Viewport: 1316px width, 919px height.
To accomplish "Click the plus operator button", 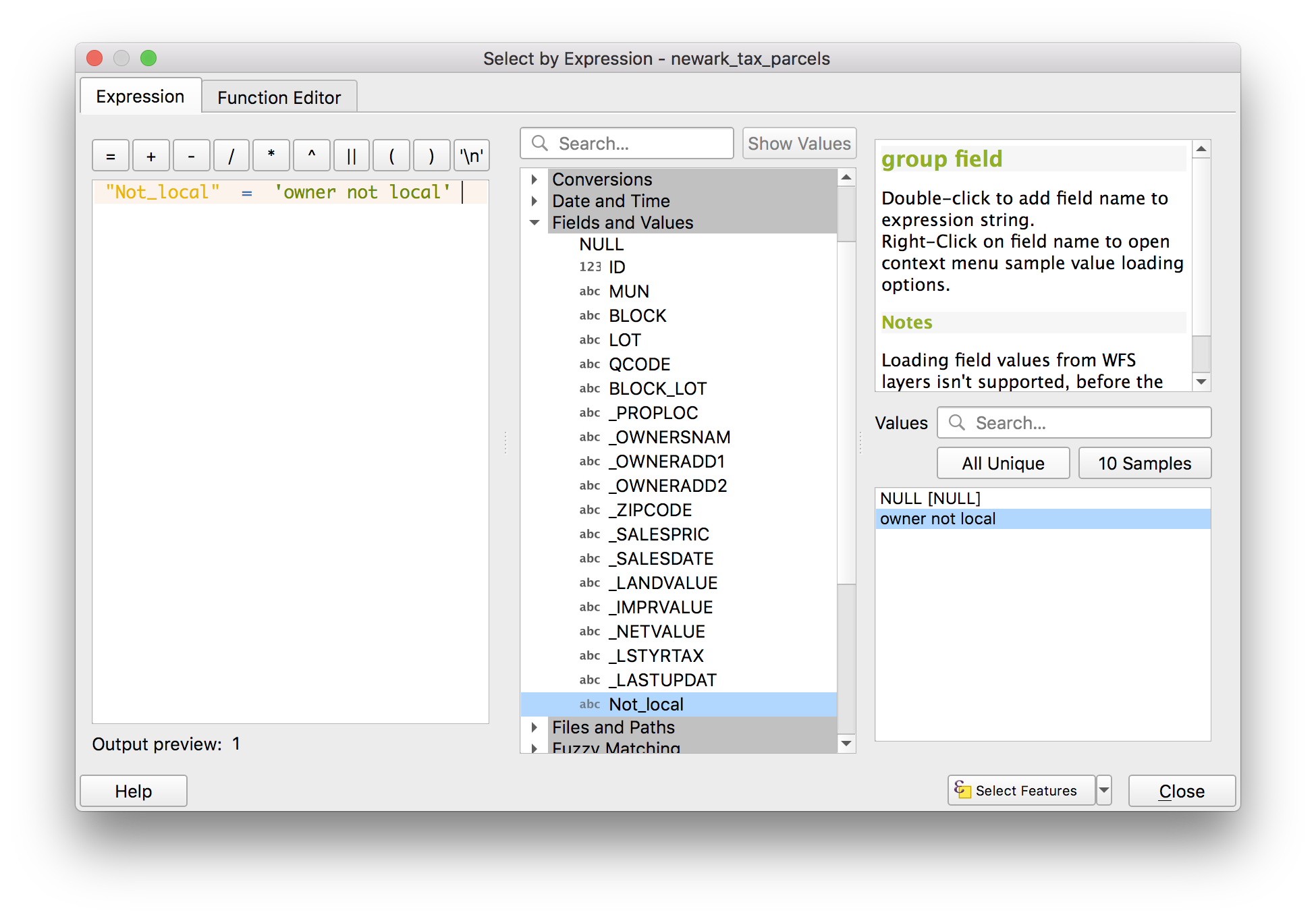I will tap(151, 156).
